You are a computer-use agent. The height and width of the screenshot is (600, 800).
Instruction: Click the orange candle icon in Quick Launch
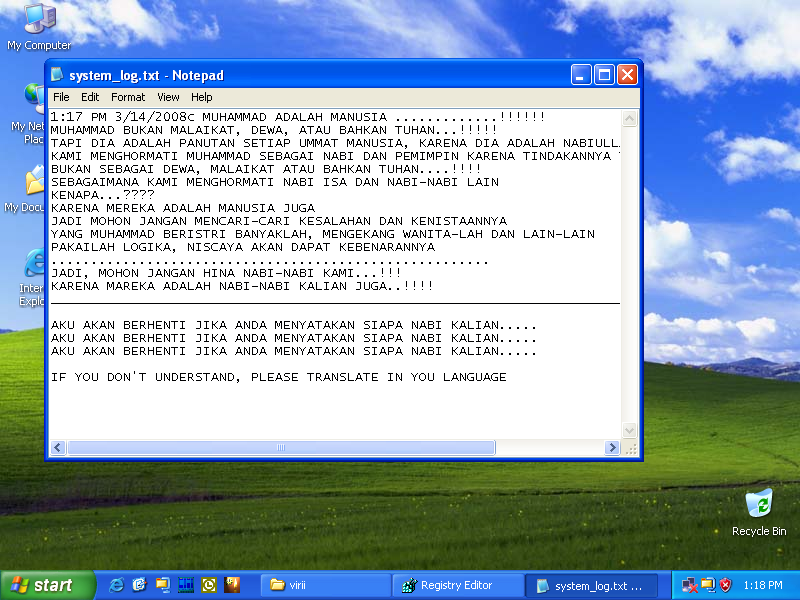[x=232, y=585]
